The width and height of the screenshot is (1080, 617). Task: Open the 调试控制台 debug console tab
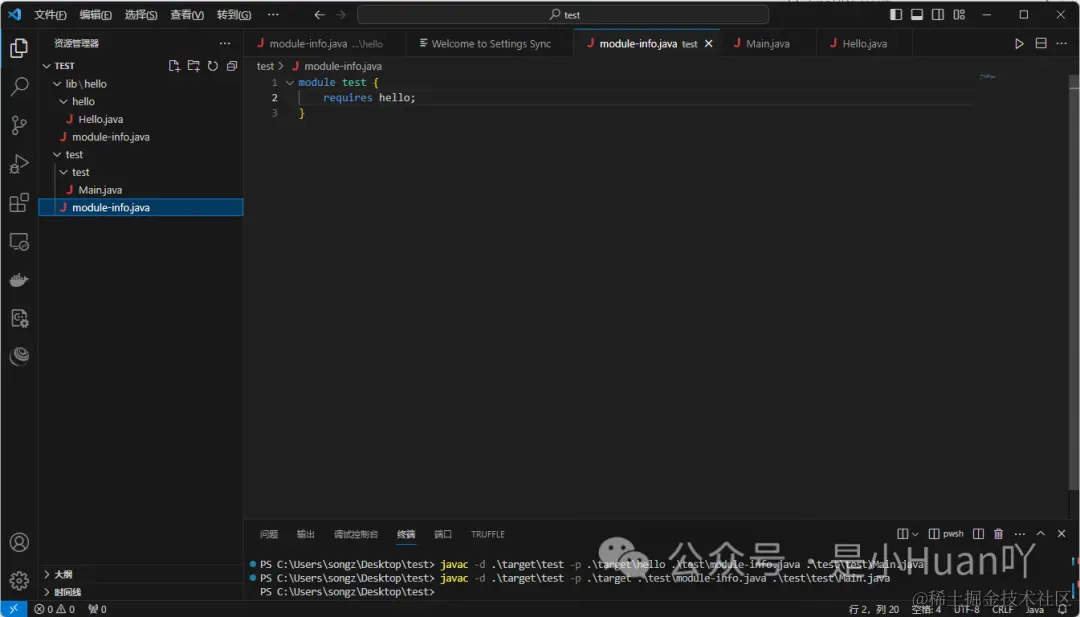point(355,534)
